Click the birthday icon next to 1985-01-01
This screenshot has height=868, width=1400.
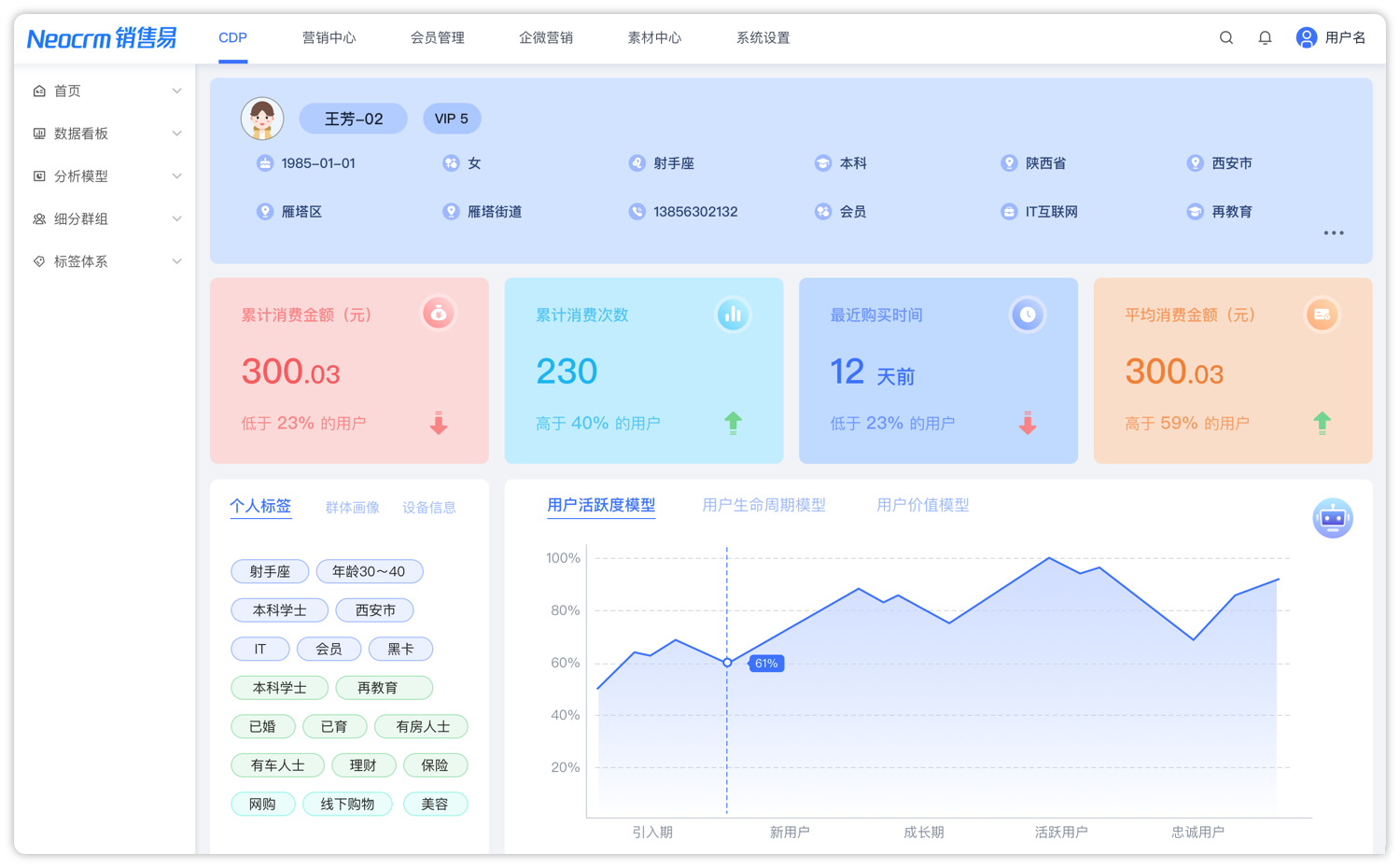(265, 163)
